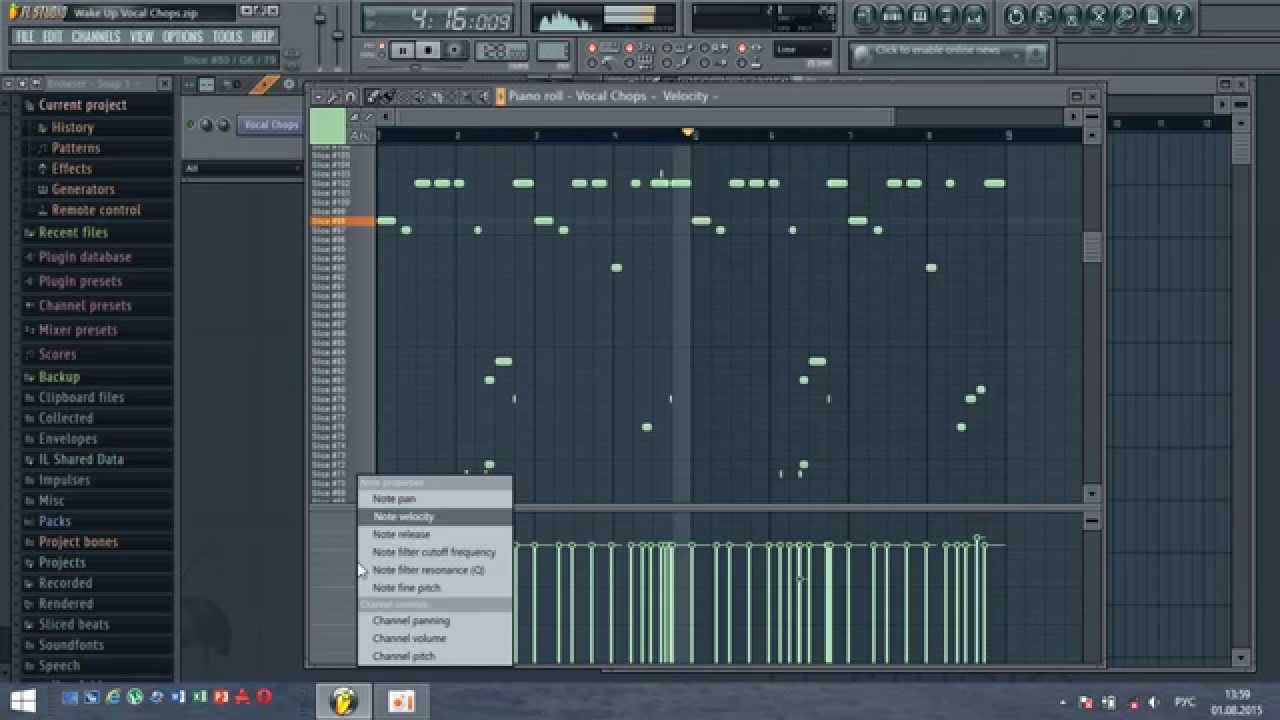Open the playlist window from top toolbar
1280x720 pixels.
coord(866,17)
